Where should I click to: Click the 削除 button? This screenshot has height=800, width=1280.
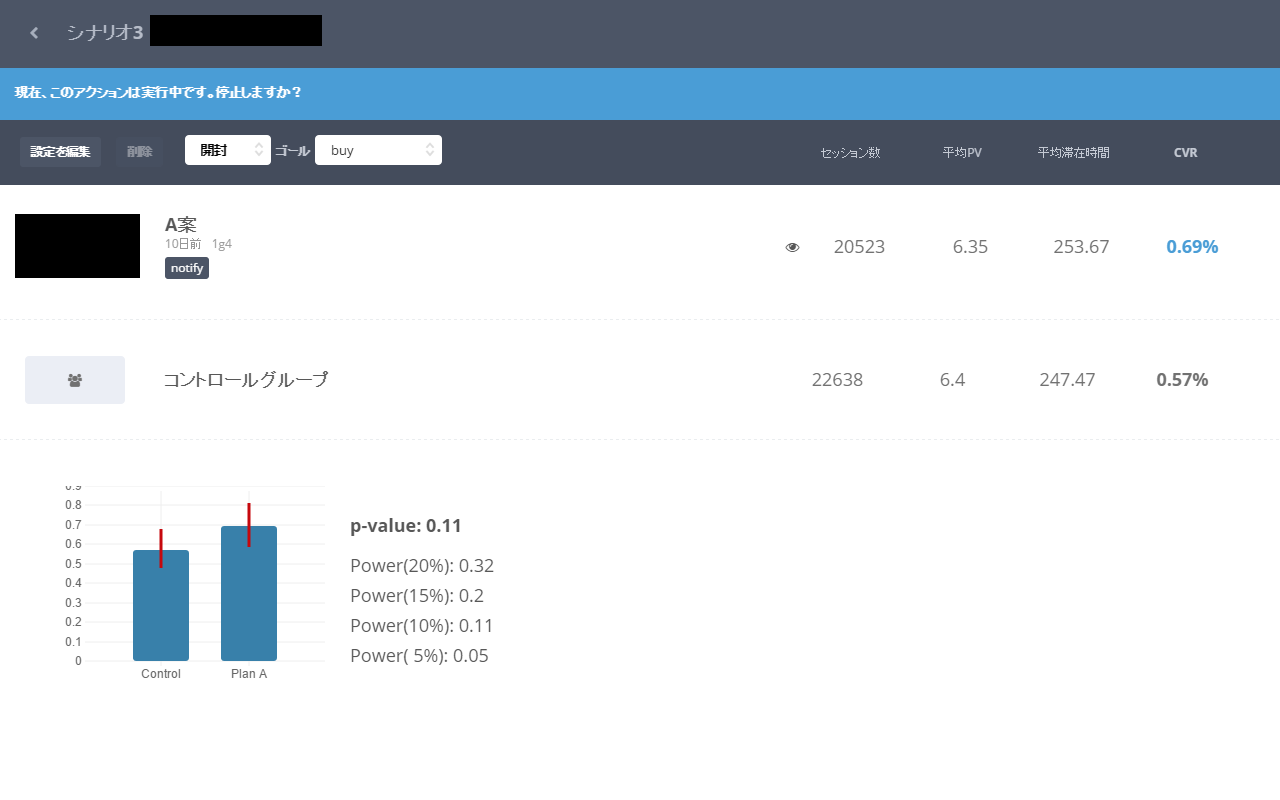[x=139, y=152]
